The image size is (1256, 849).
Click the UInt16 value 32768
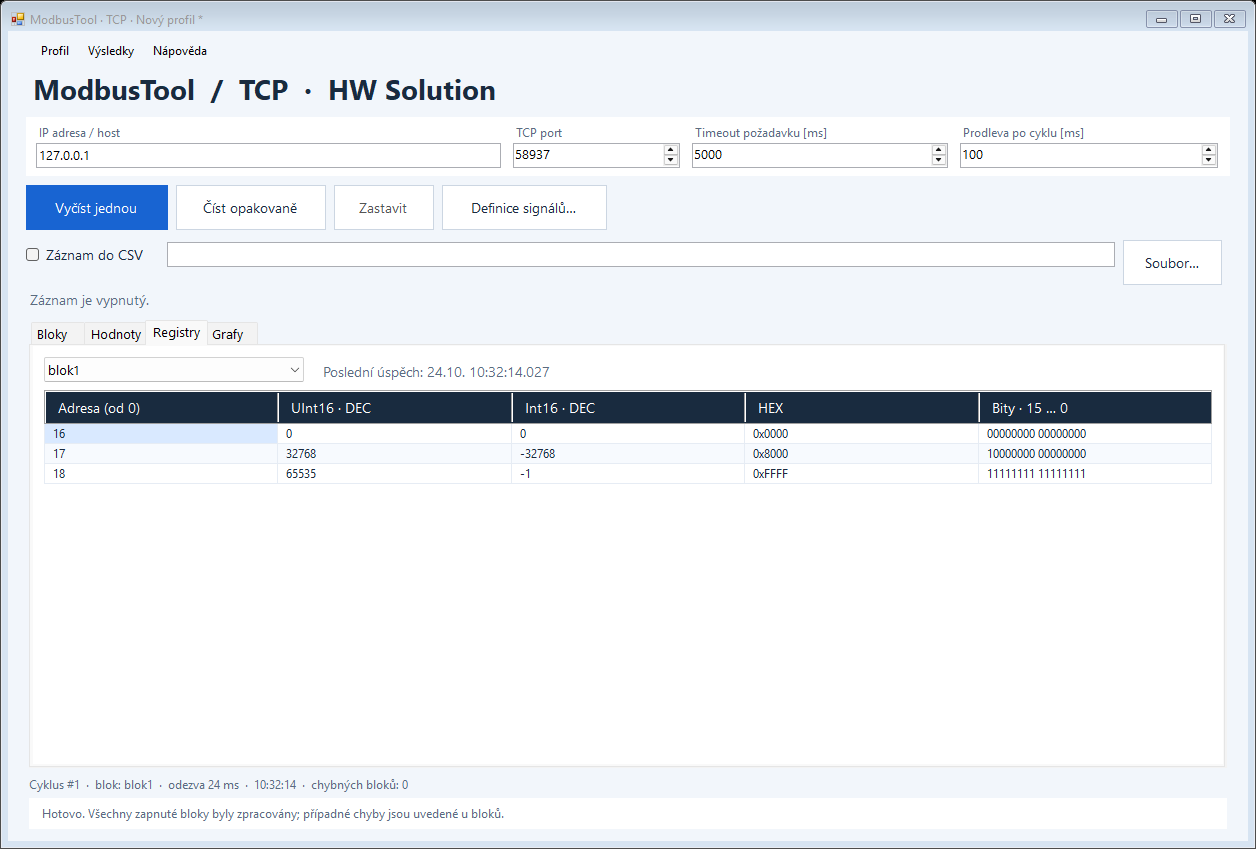(395, 454)
